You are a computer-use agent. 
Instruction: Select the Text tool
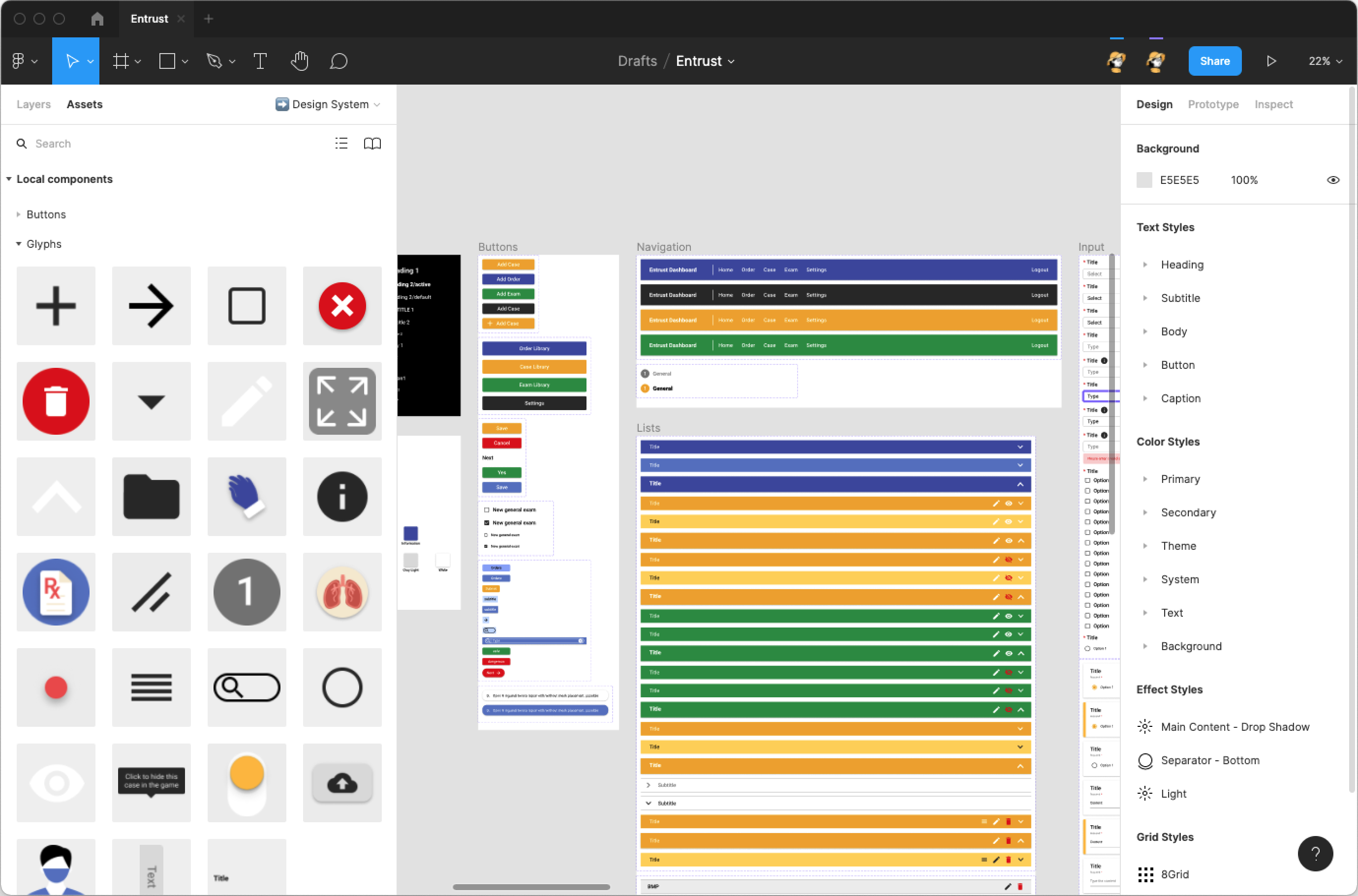(260, 60)
